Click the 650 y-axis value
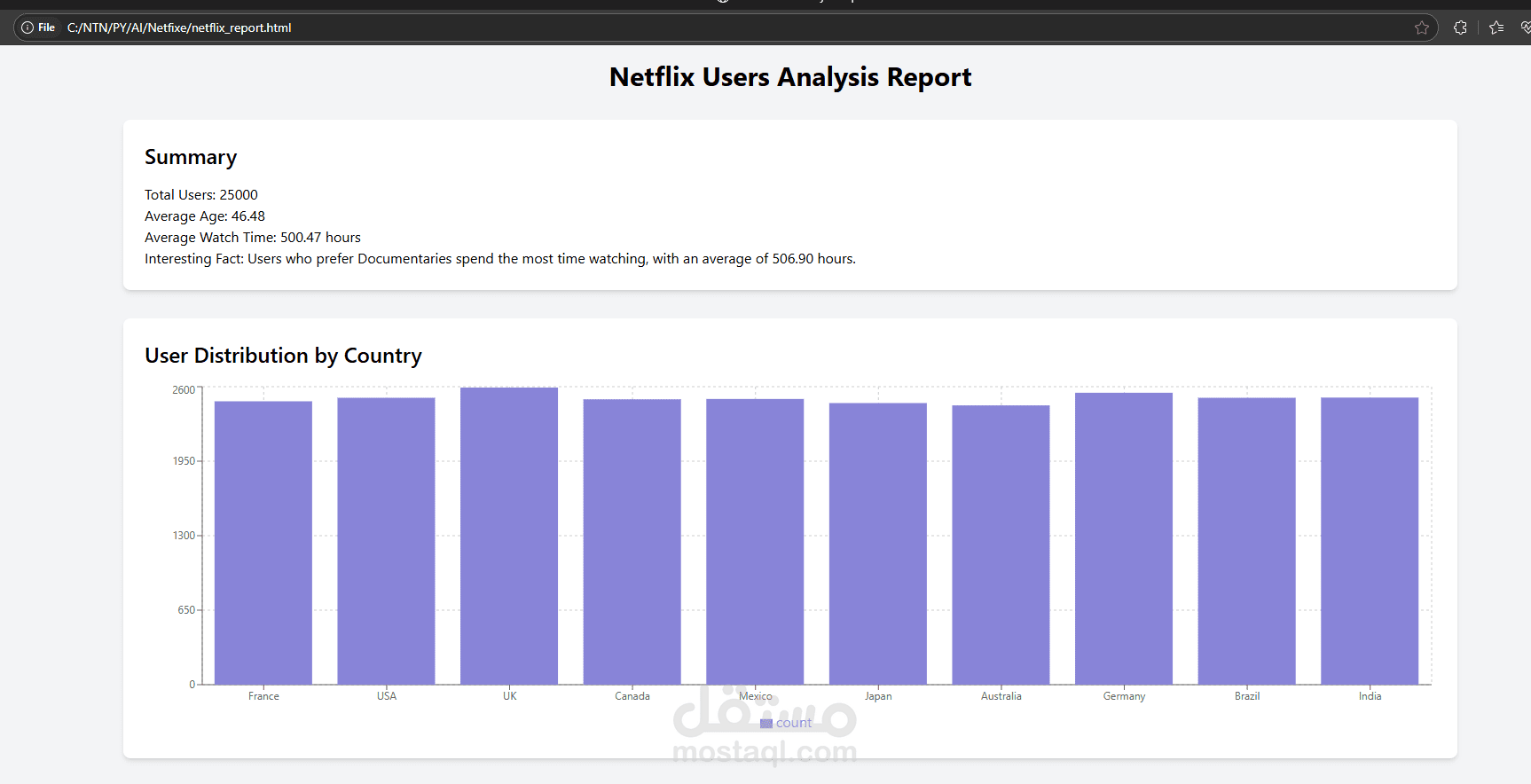This screenshot has width=1531, height=784. pyautogui.click(x=186, y=610)
